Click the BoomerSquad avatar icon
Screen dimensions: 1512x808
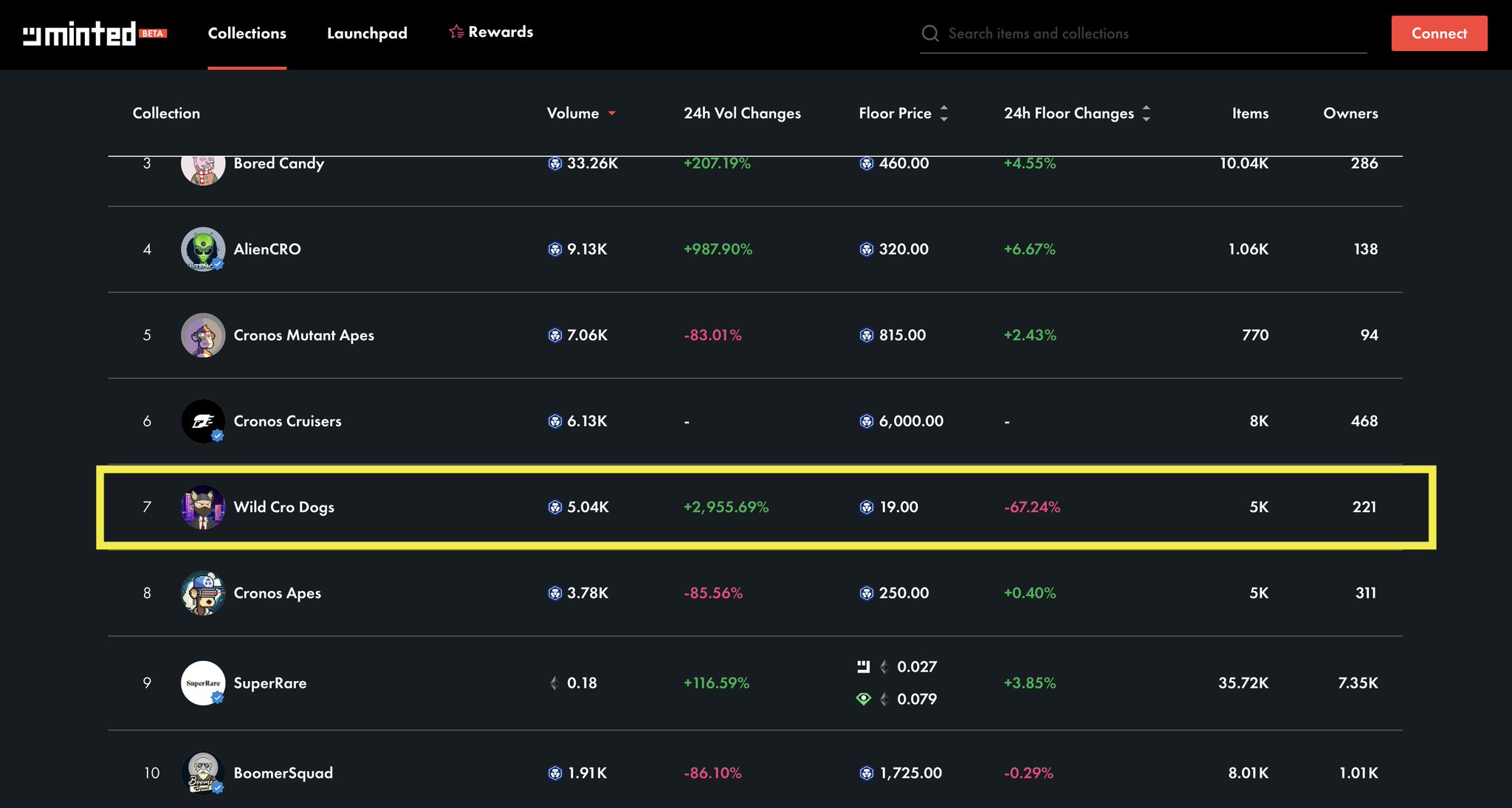coord(202,773)
